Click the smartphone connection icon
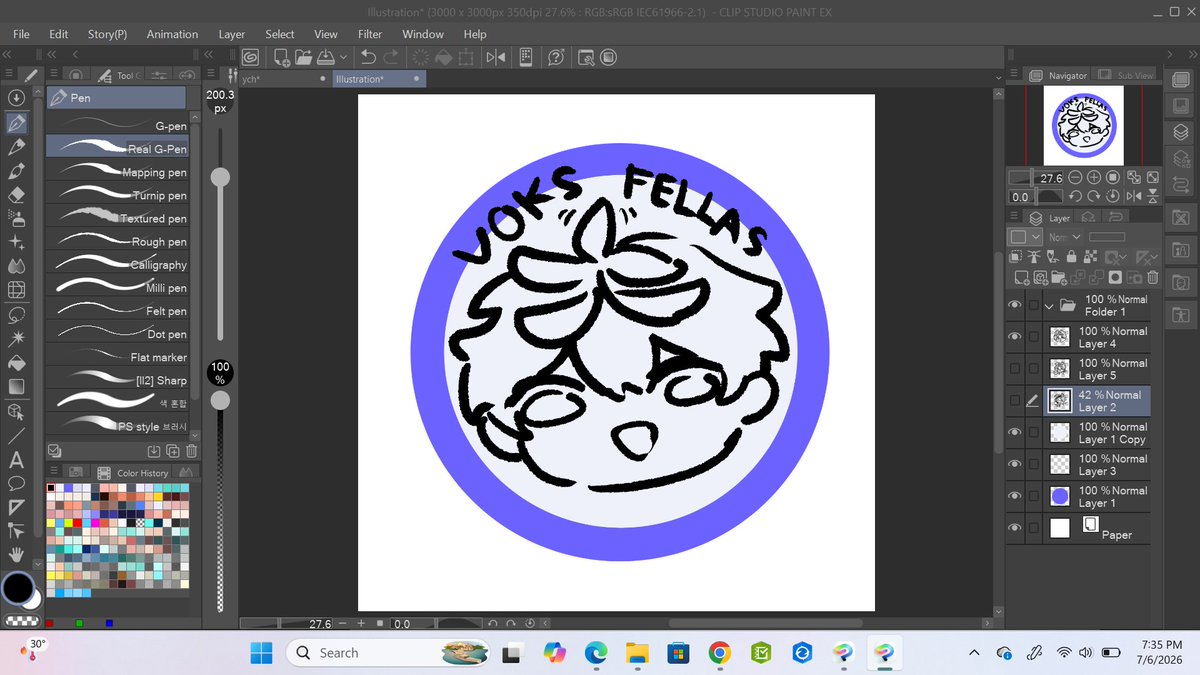This screenshot has height=675, width=1200. 526,57
